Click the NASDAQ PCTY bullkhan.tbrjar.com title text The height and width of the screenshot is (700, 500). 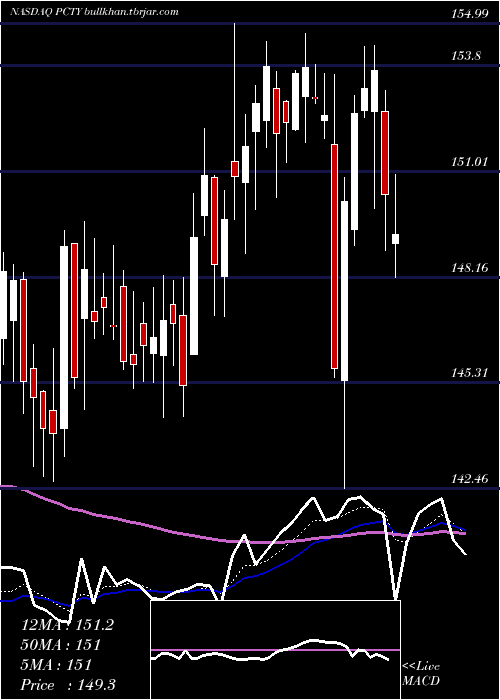click(x=94, y=11)
